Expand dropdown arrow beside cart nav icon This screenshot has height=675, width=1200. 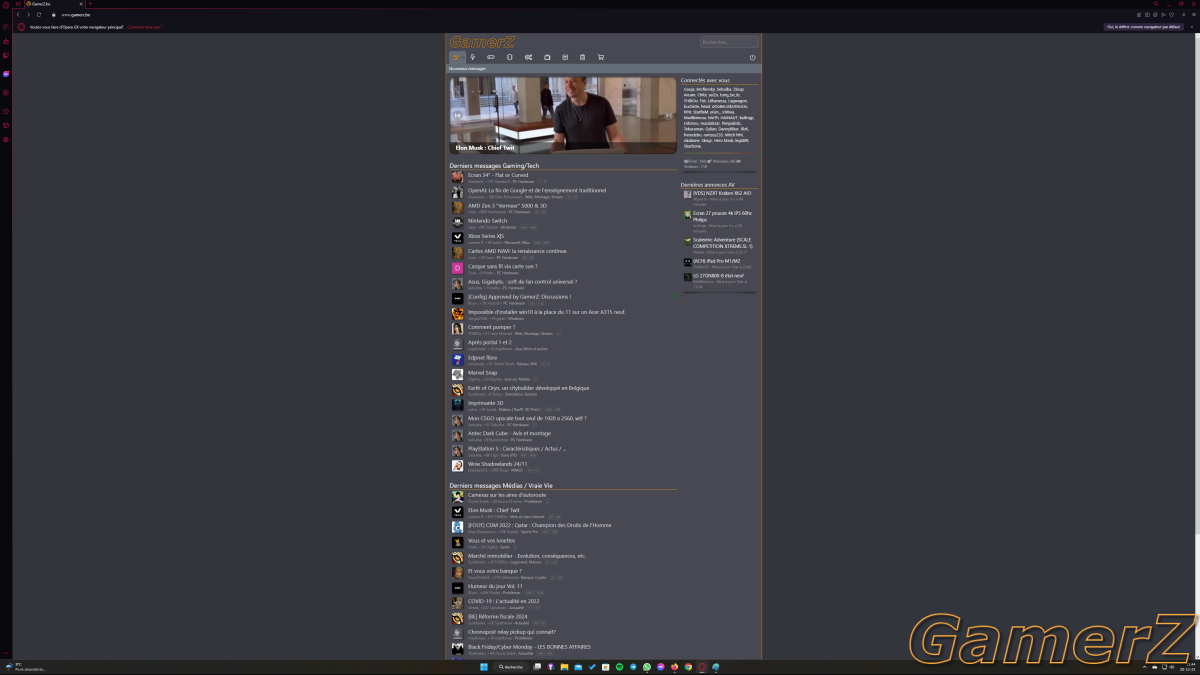pyautogui.click(x=609, y=57)
